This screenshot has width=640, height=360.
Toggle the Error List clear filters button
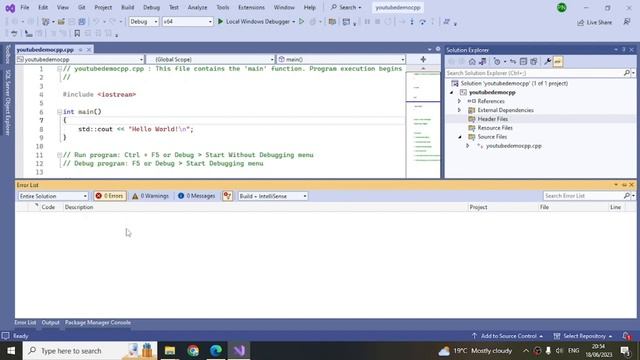pyautogui.click(x=227, y=196)
